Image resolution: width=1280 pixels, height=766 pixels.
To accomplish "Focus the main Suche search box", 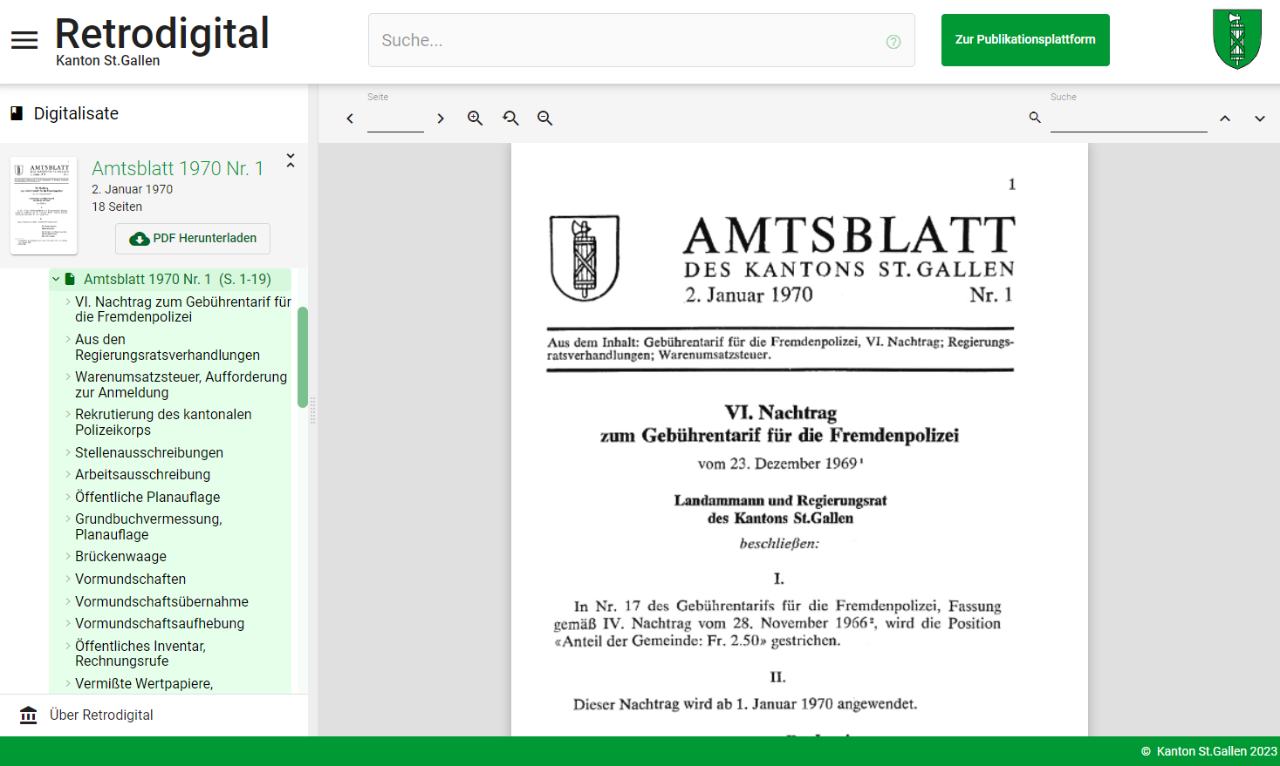I will click(641, 40).
